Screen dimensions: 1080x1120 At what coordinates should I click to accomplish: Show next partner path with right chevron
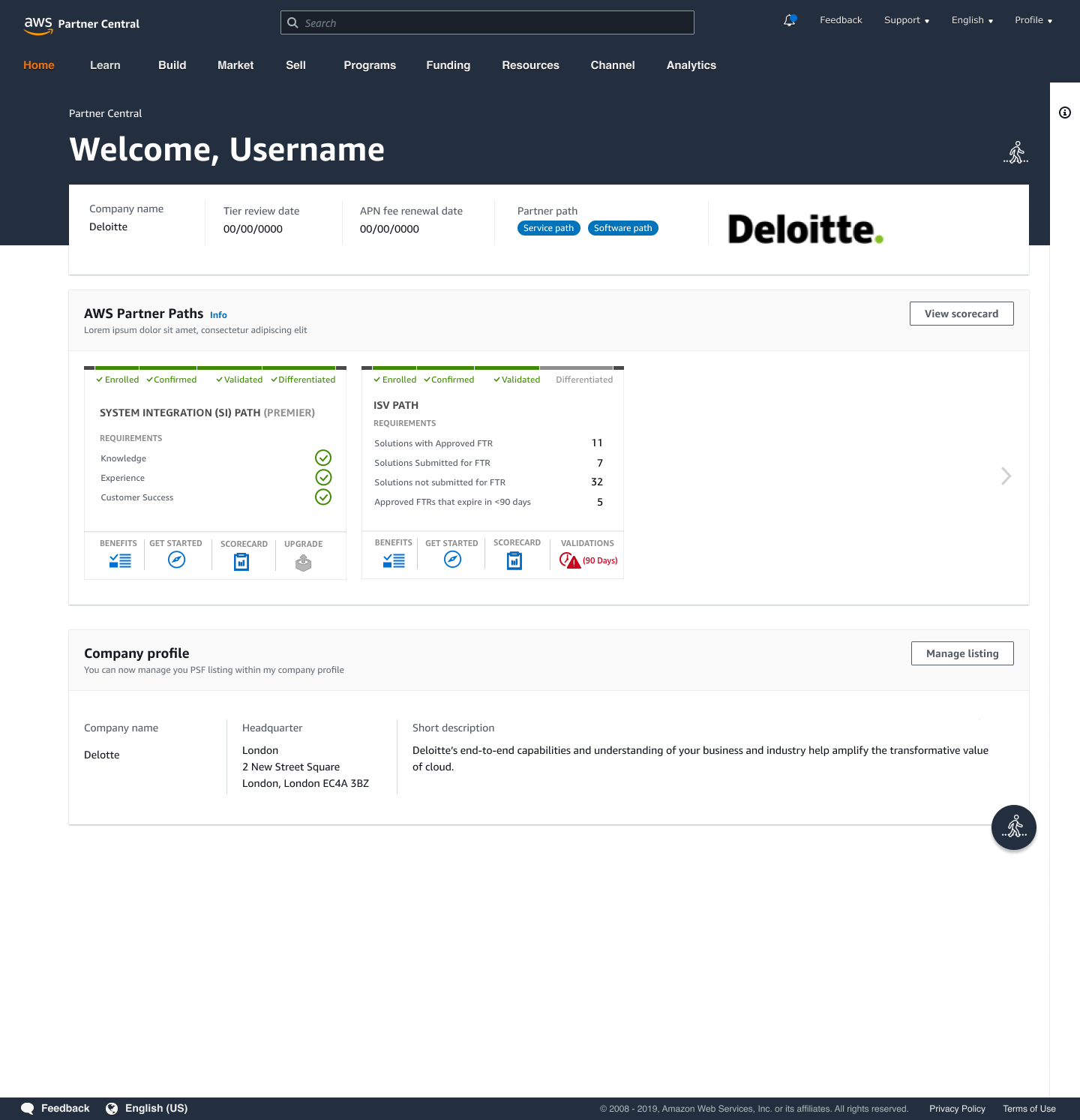coord(1006,476)
